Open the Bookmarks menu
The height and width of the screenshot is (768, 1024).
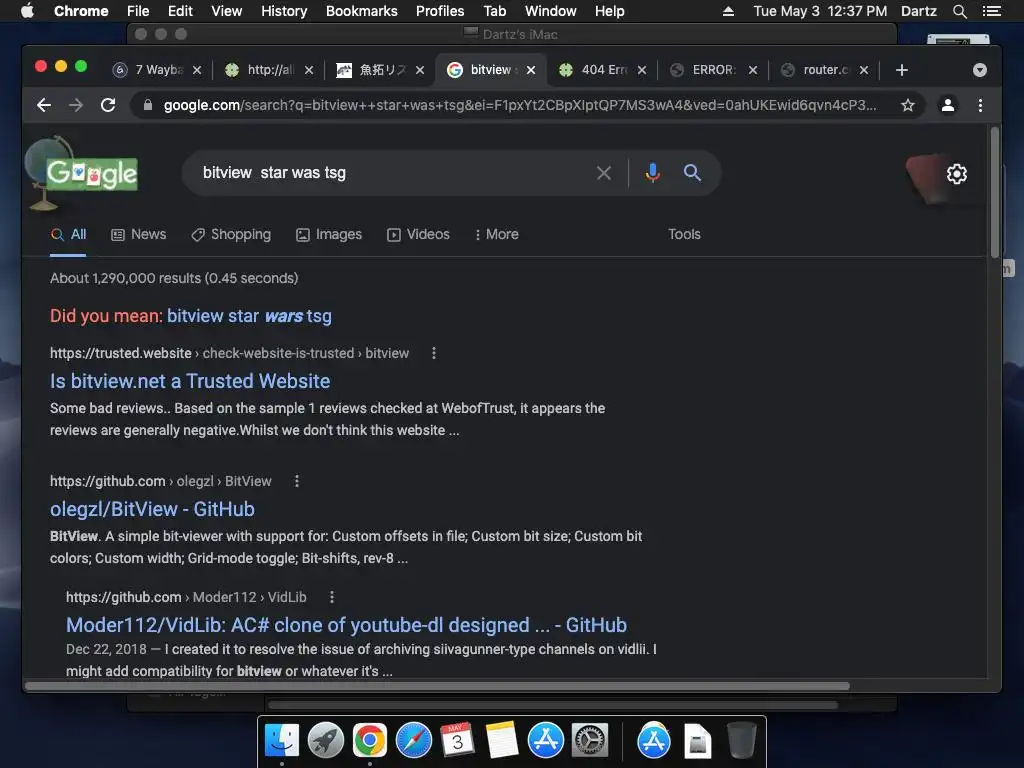coord(361,11)
